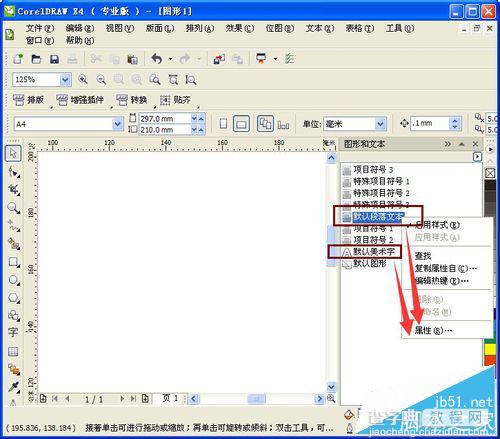Click the Save floppy disk icon
Image resolution: width=500 pixels, height=439 pixels.
point(54,59)
